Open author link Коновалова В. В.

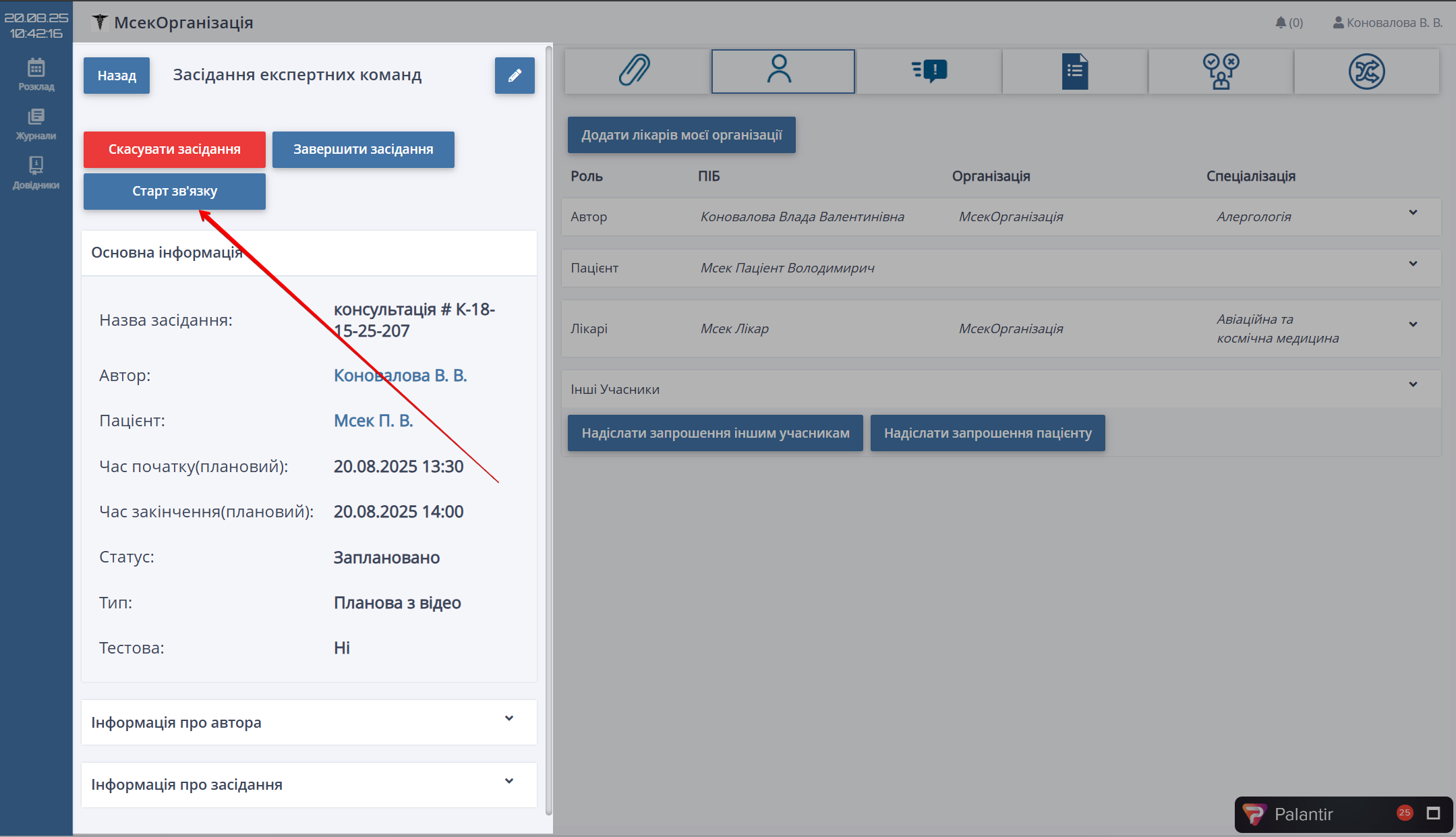pos(400,376)
